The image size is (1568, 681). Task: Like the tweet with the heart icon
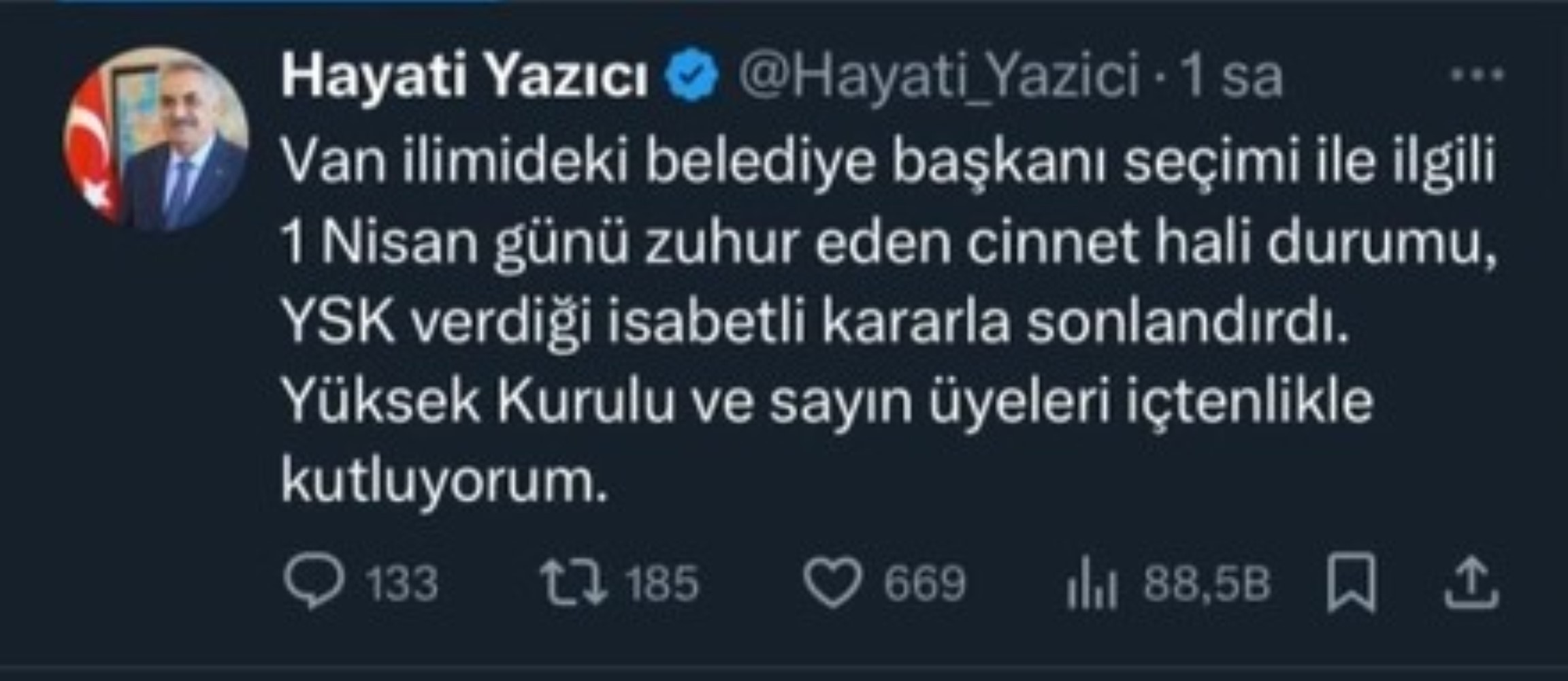click(x=833, y=583)
